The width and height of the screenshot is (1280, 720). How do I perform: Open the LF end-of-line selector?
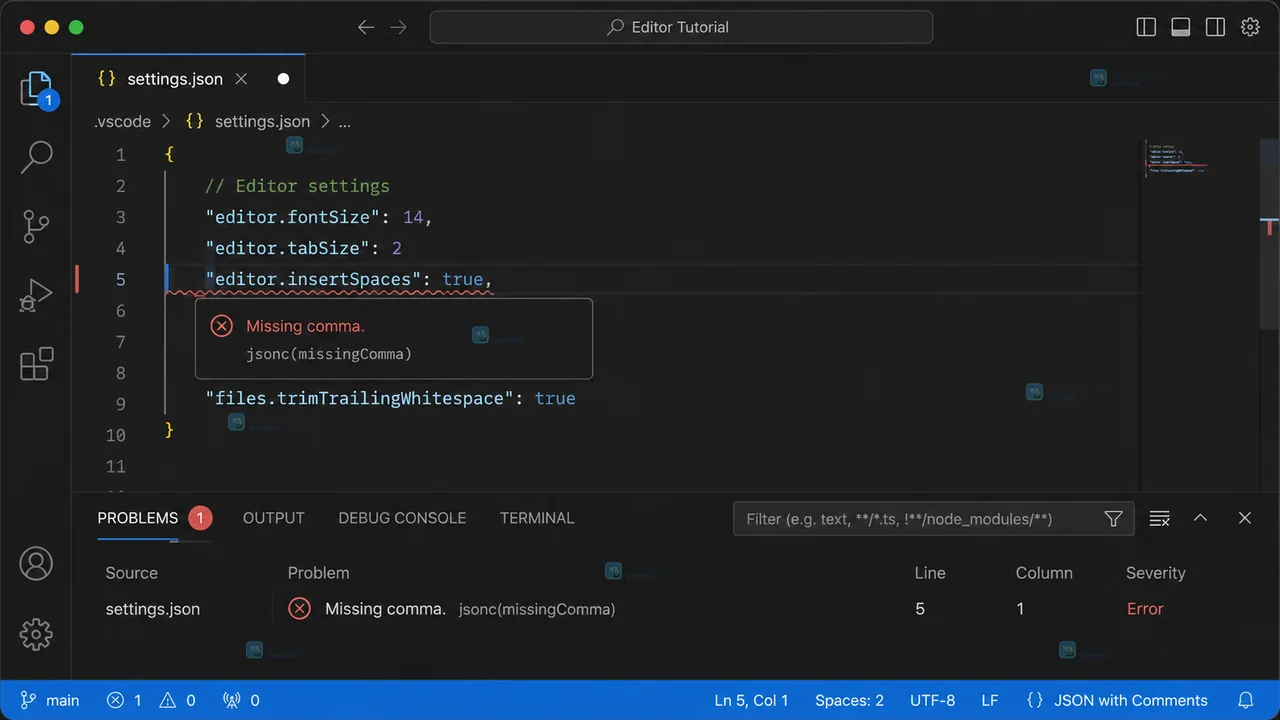click(989, 700)
